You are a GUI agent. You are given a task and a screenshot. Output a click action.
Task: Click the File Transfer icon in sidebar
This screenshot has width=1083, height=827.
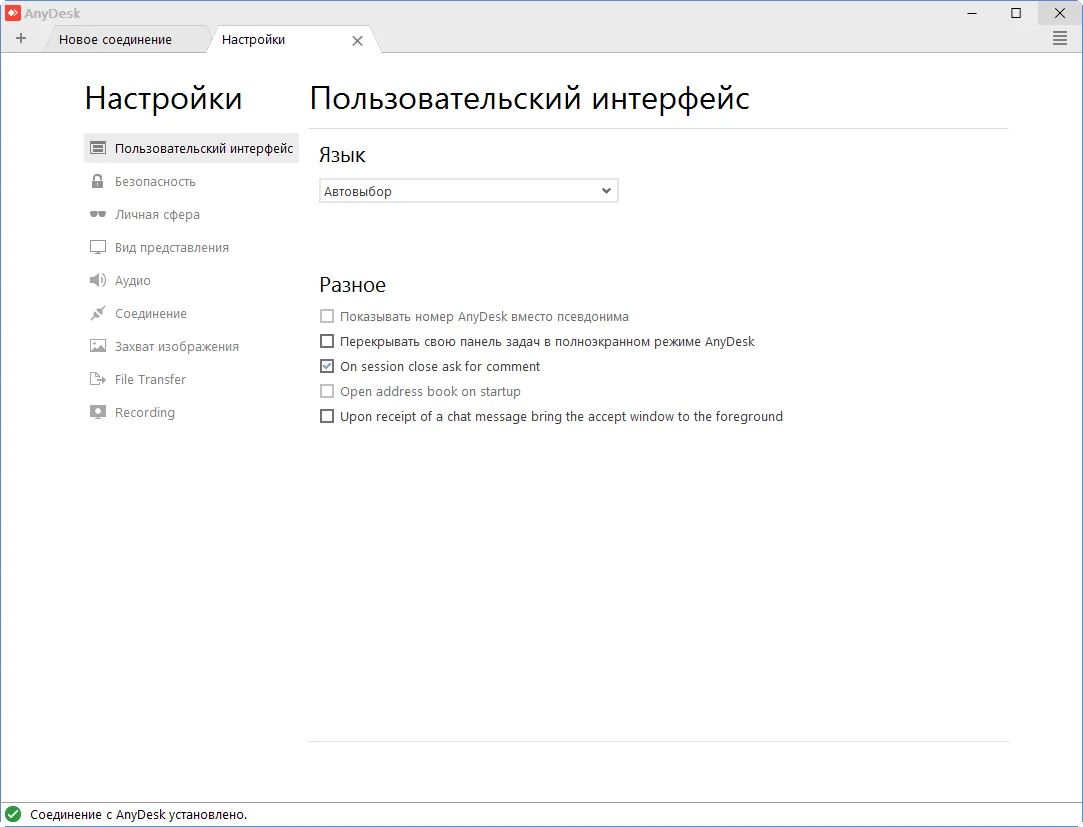pos(97,380)
